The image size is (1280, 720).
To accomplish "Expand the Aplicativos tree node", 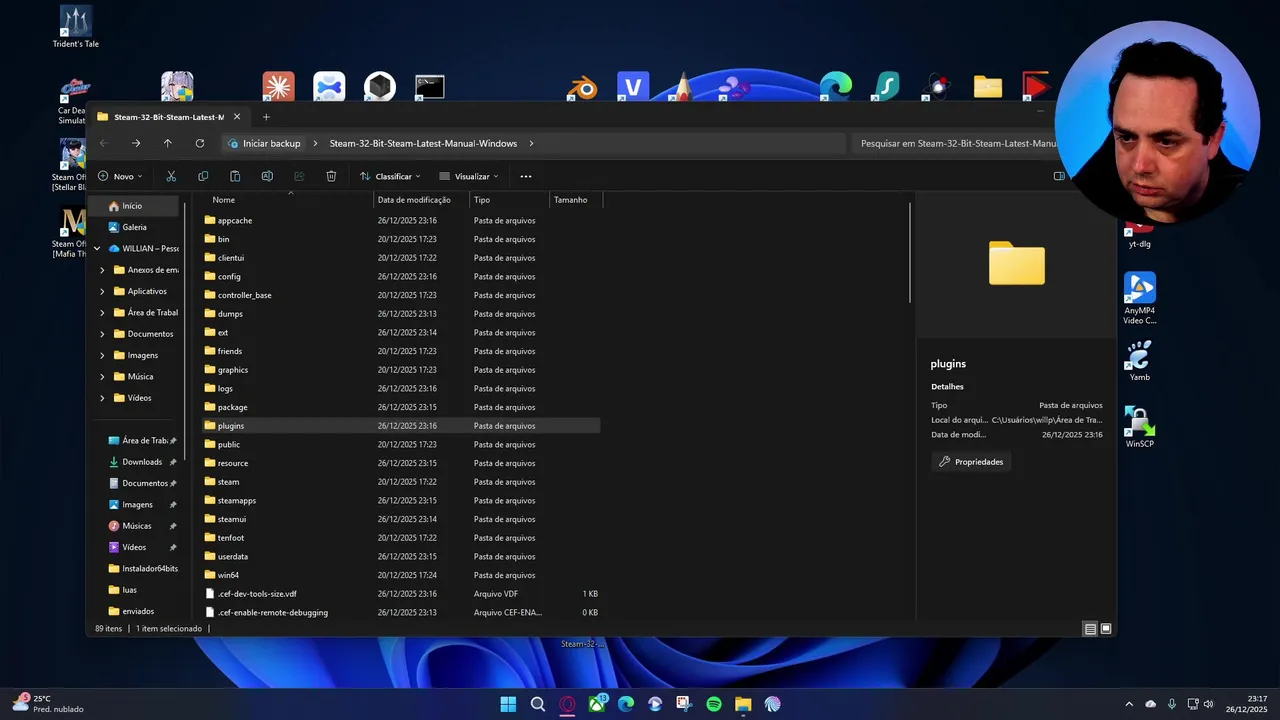I will click(102, 291).
